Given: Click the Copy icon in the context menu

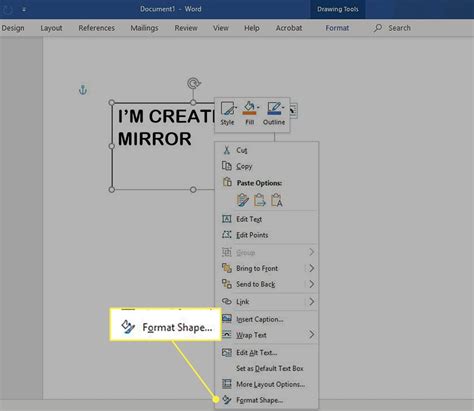Looking at the screenshot, I should pos(227,166).
